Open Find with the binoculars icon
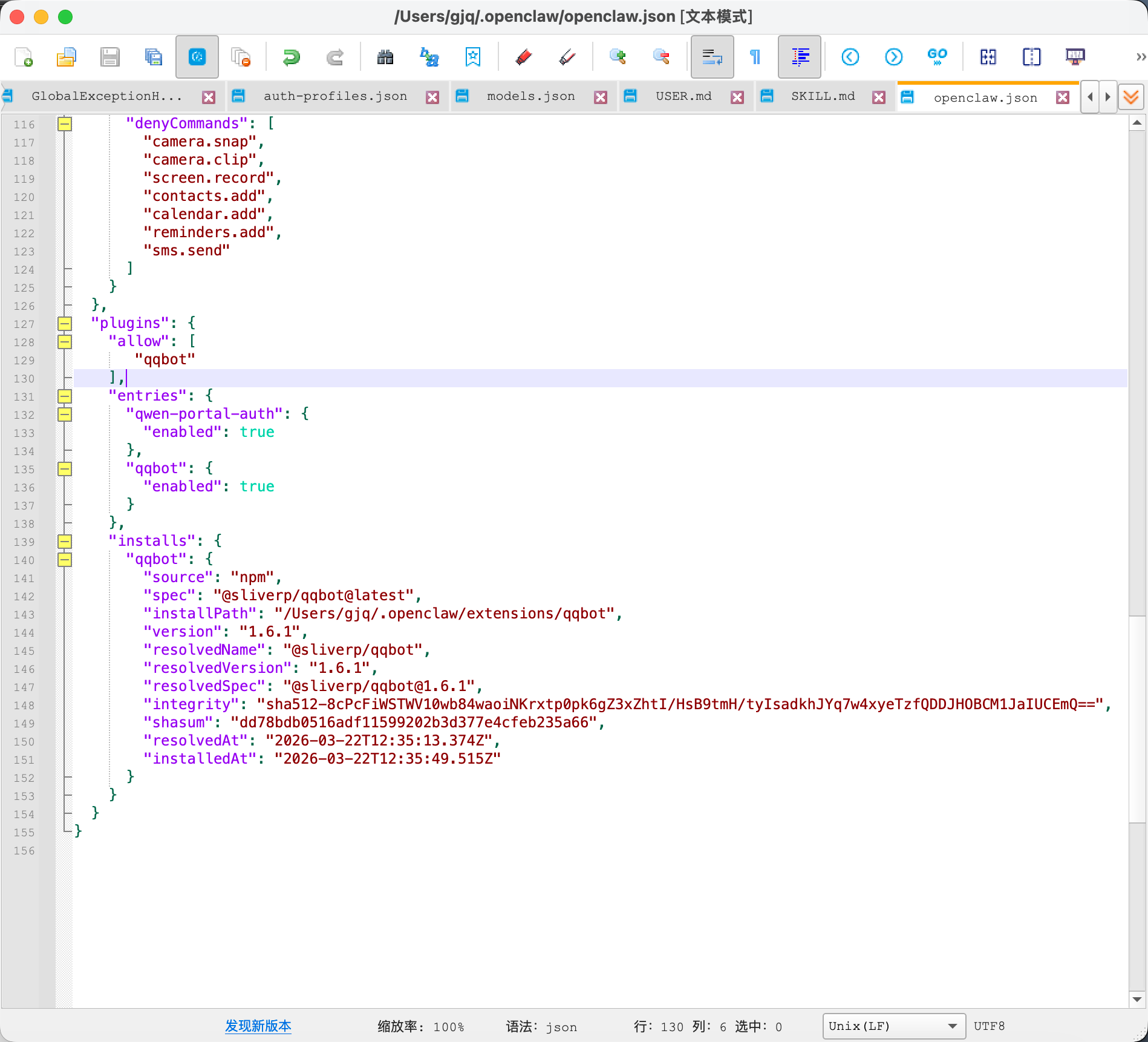The image size is (1148, 1042). [385, 57]
